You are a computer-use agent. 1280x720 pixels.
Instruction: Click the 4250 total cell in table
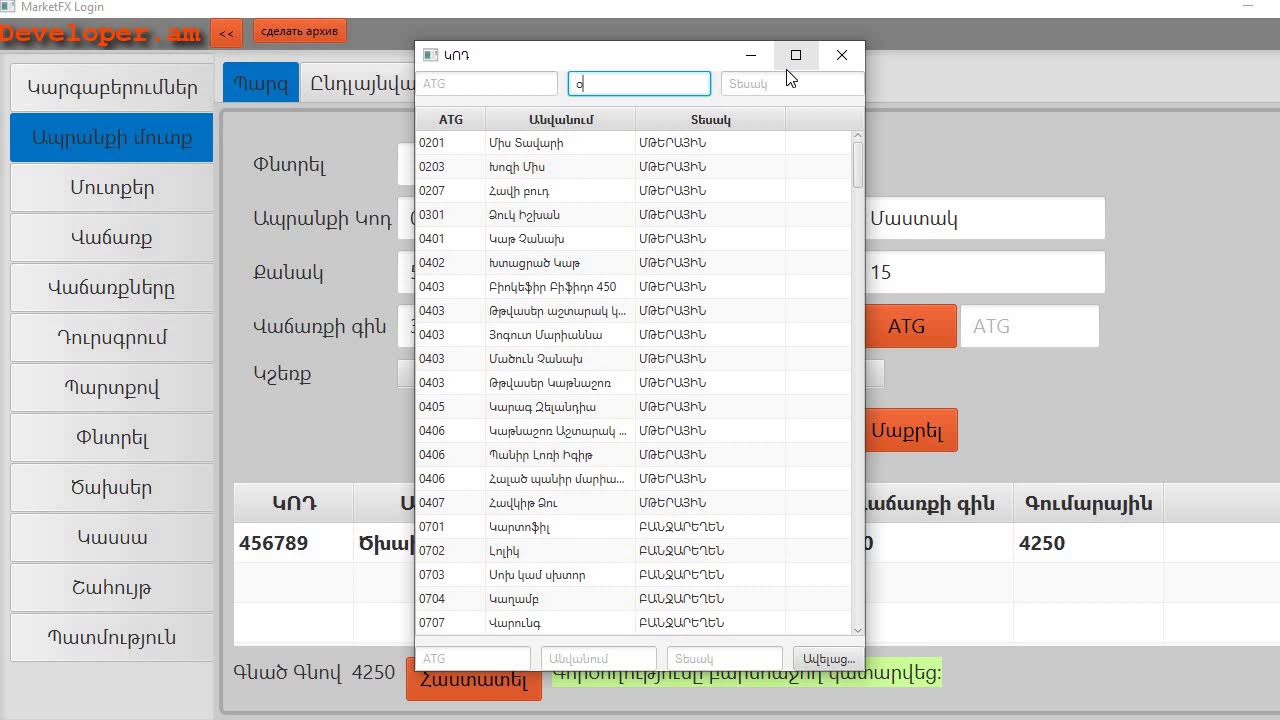(x=1088, y=543)
